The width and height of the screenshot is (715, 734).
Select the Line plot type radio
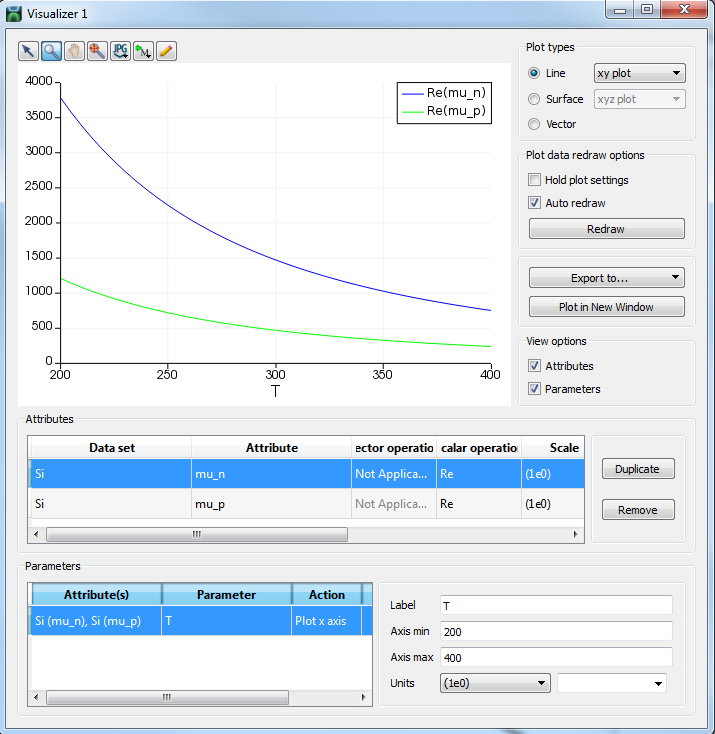[x=534, y=73]
